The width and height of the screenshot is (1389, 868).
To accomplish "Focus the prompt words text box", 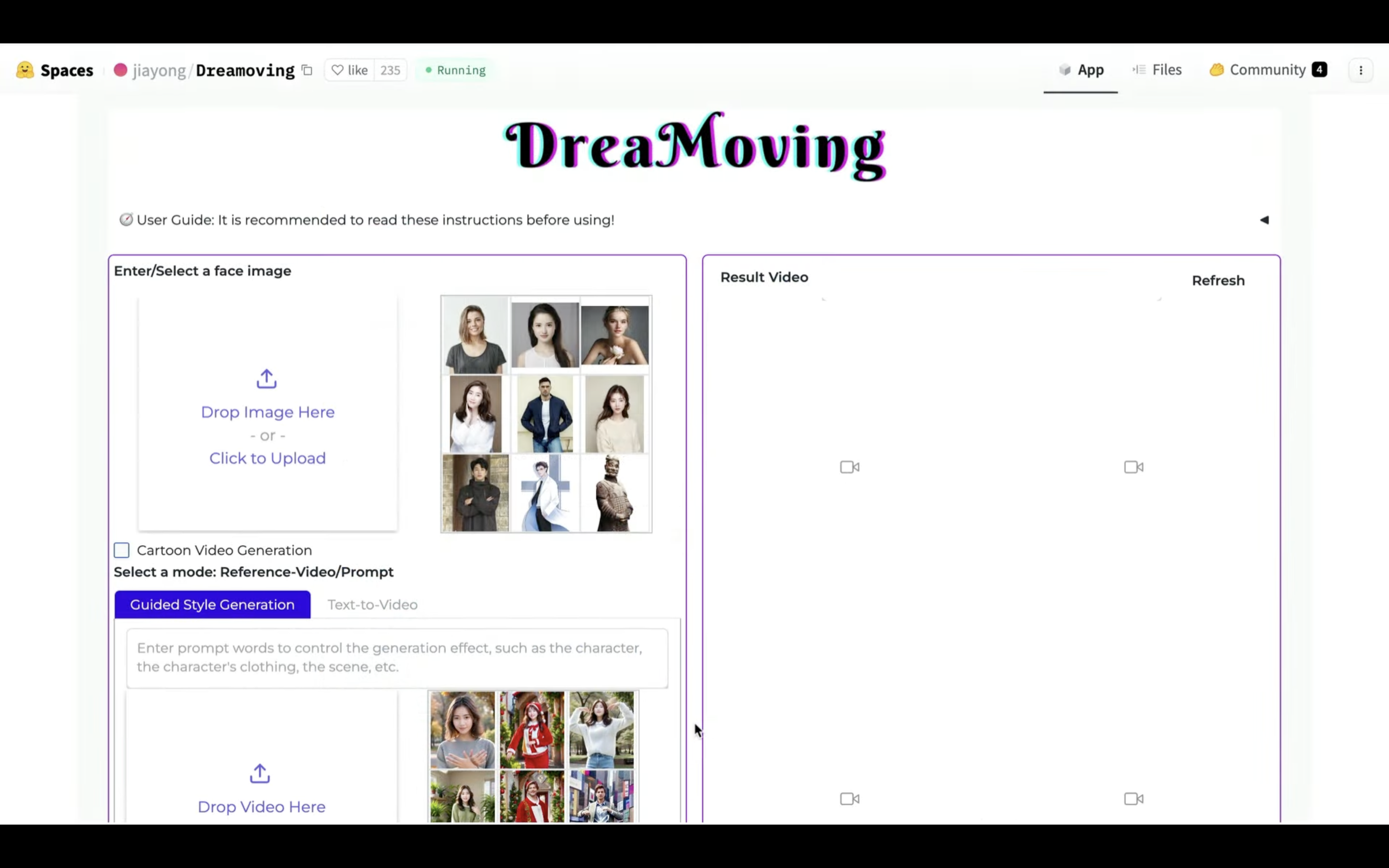I will (x=397, y=658).
